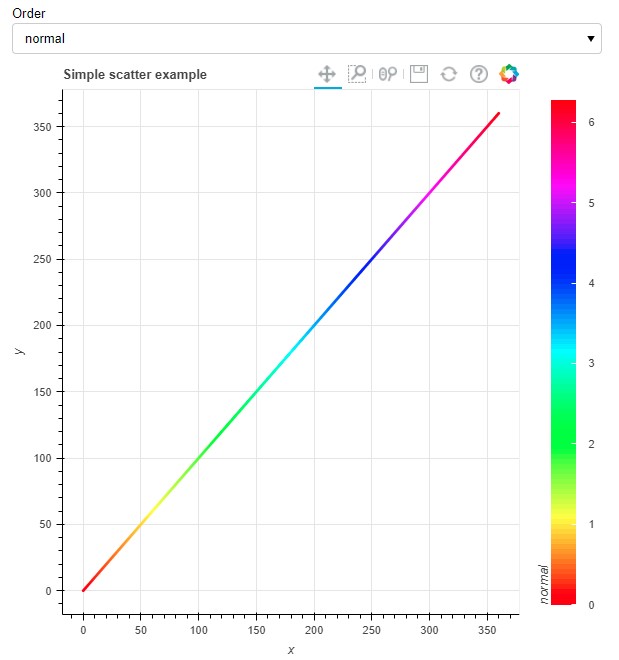The width and height of the screenshot is (619, 660).
Task: Click the Order dropdown arrow
Action: [x=591, y=39]
